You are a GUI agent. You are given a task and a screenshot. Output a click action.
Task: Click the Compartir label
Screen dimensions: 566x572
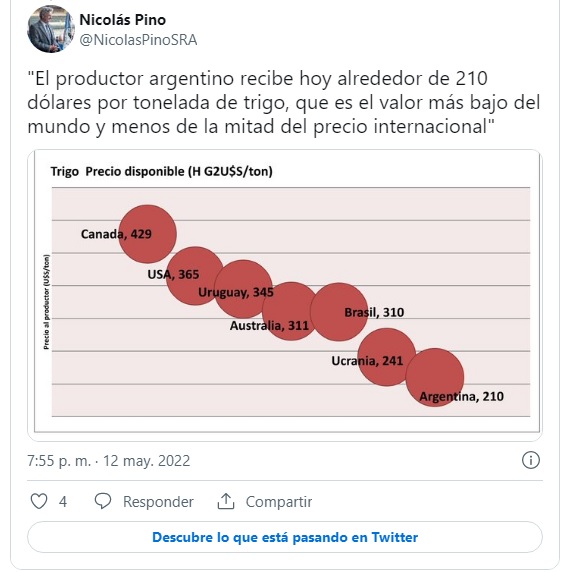279,502
